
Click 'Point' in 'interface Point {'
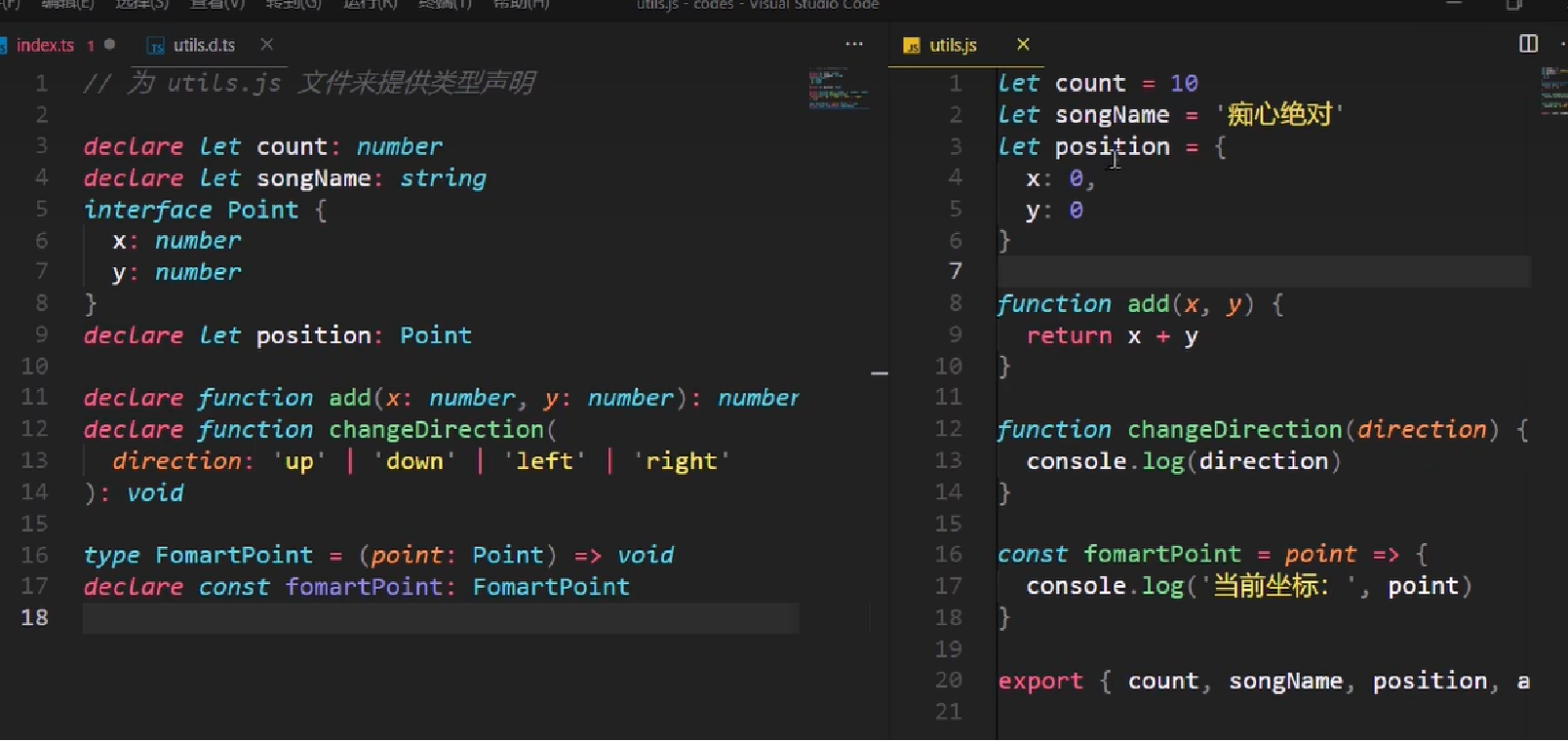[263, 210]
